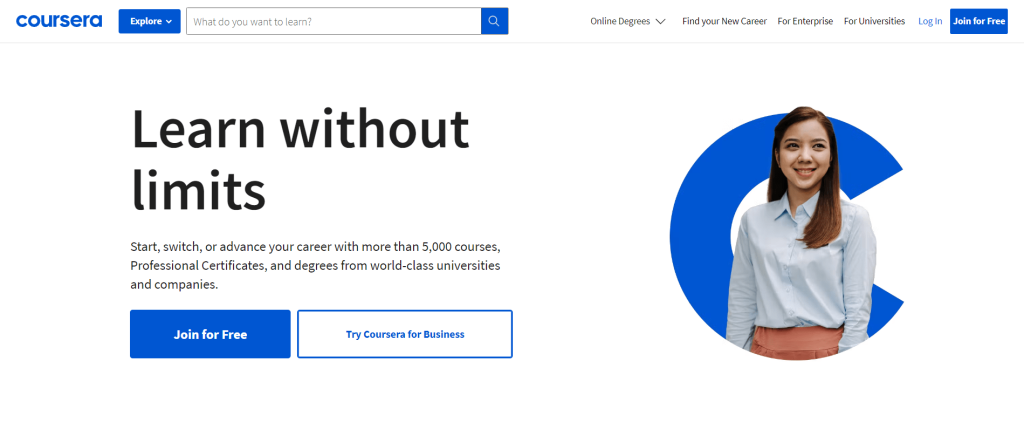The width and height of the screenshot is (1024, 422).
Task: Click the Coursera logo in the header
Action: (x=59, y=21)
